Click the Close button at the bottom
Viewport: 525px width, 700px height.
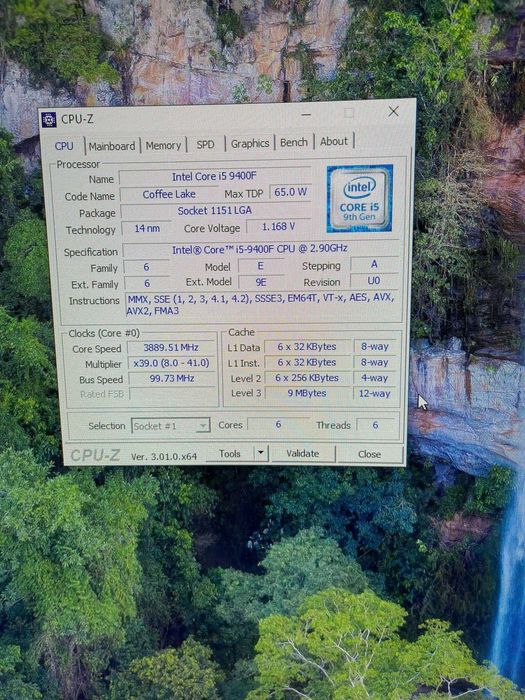[x=369, y=454]
